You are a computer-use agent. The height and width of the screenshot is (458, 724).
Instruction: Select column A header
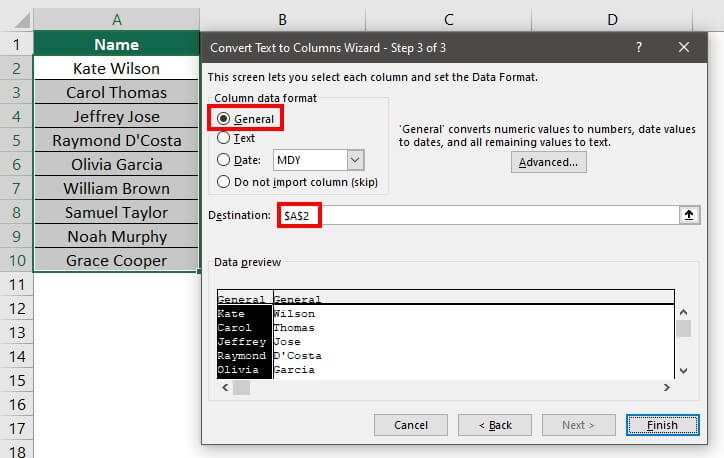pyautogui.click(x=117, y=20)
